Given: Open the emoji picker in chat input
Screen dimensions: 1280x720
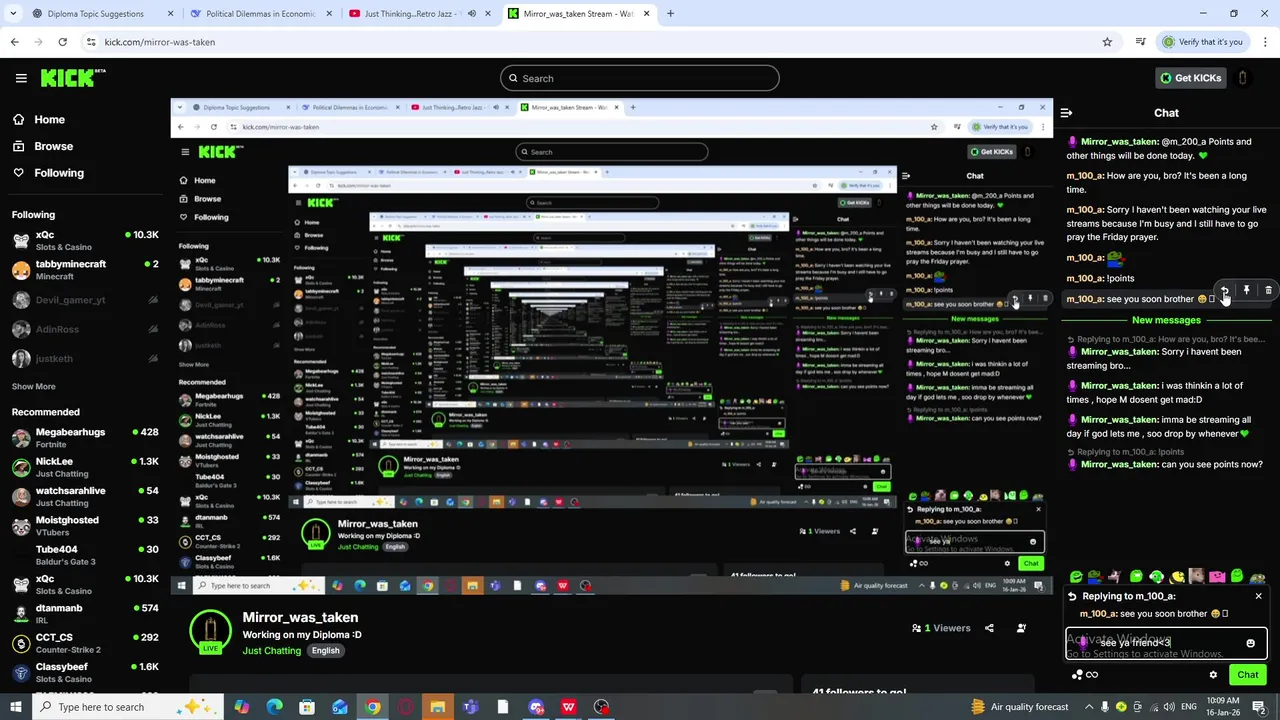Looking at the screenshot, I should coord(1250,643).
